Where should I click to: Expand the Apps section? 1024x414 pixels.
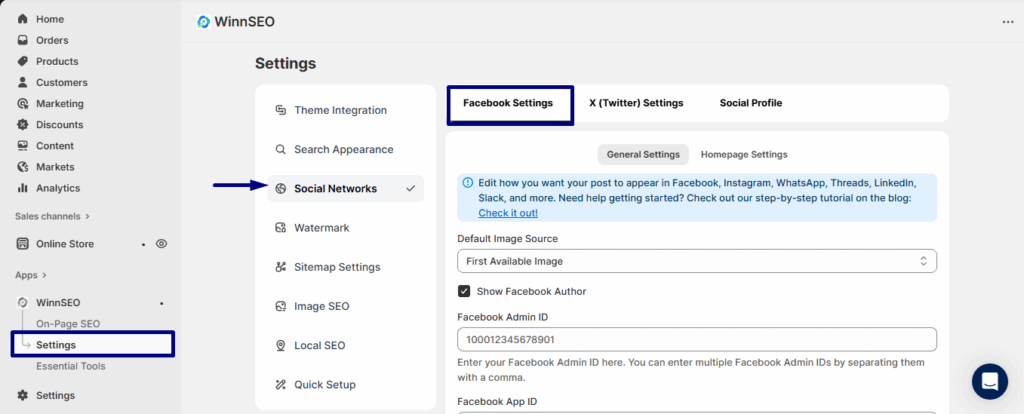[x=31, y=275]
